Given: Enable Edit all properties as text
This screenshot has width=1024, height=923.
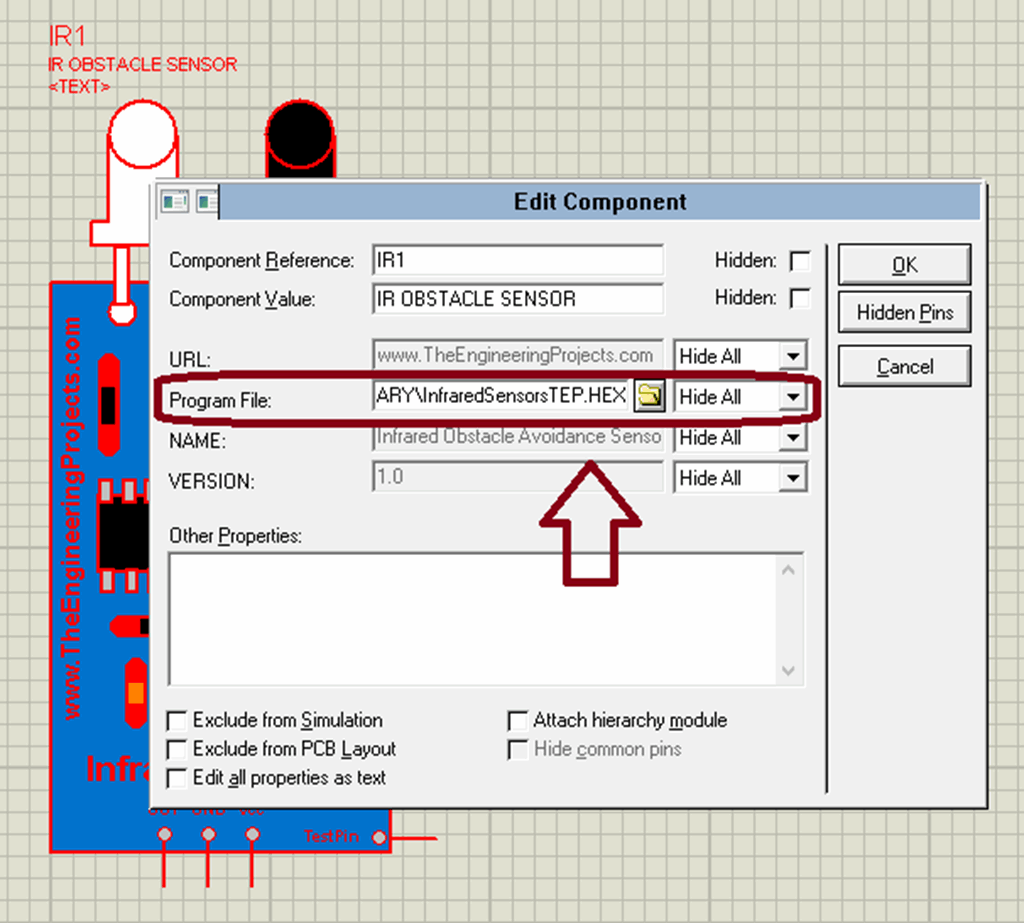Looking at the screenshot, I should coord(177,778).
